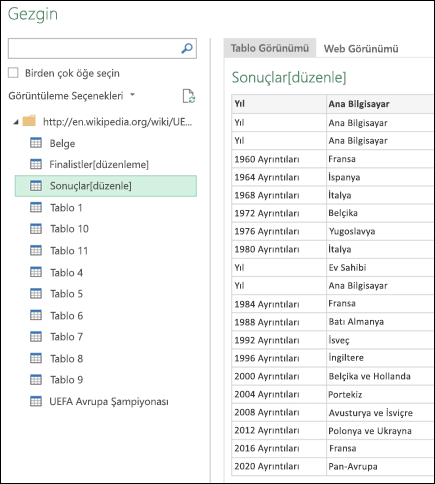The height and width of the screenshot is (484, 435).
Task: Click the http://en.wikipedia.org/wiki/UE... folder label
Action: (118, 122)
